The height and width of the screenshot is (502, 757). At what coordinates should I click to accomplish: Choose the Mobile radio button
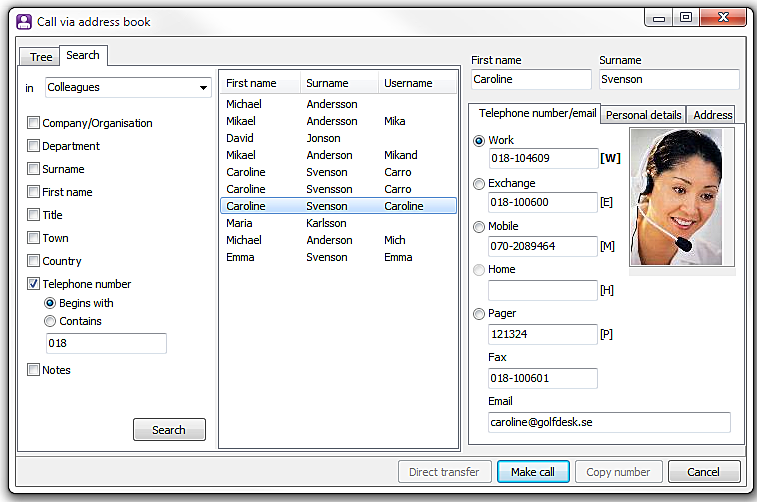click(x=479, y=227)
